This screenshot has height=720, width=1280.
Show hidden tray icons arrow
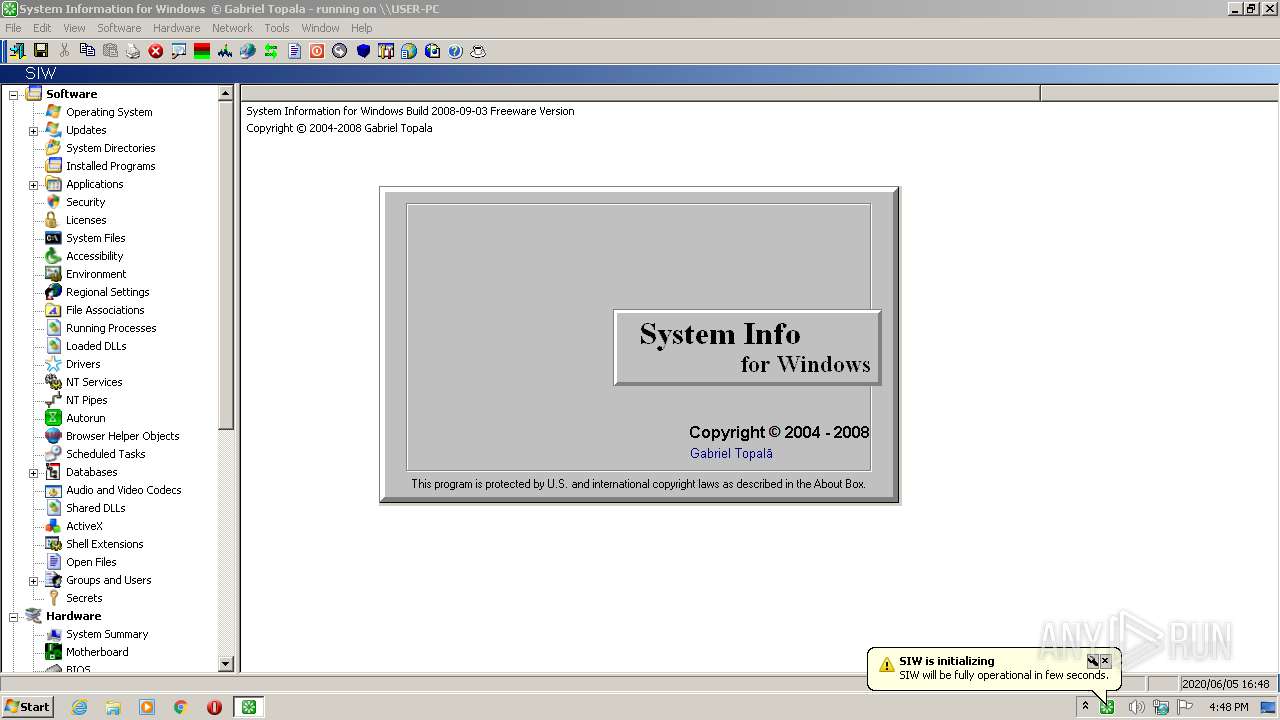1085,707
